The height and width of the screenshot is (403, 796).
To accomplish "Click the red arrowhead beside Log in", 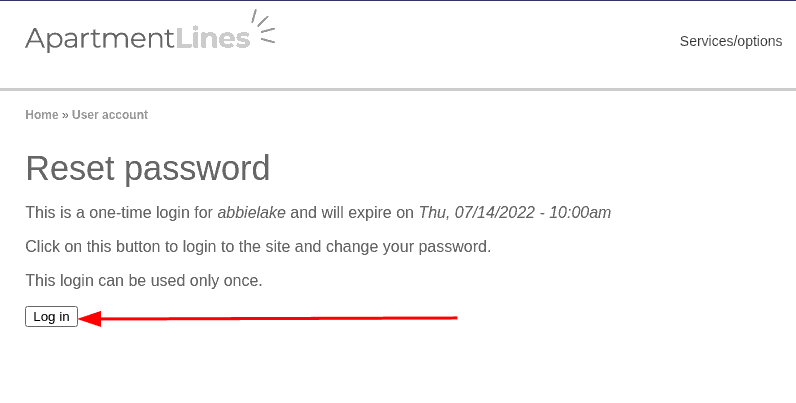I will tap(90, 319).
